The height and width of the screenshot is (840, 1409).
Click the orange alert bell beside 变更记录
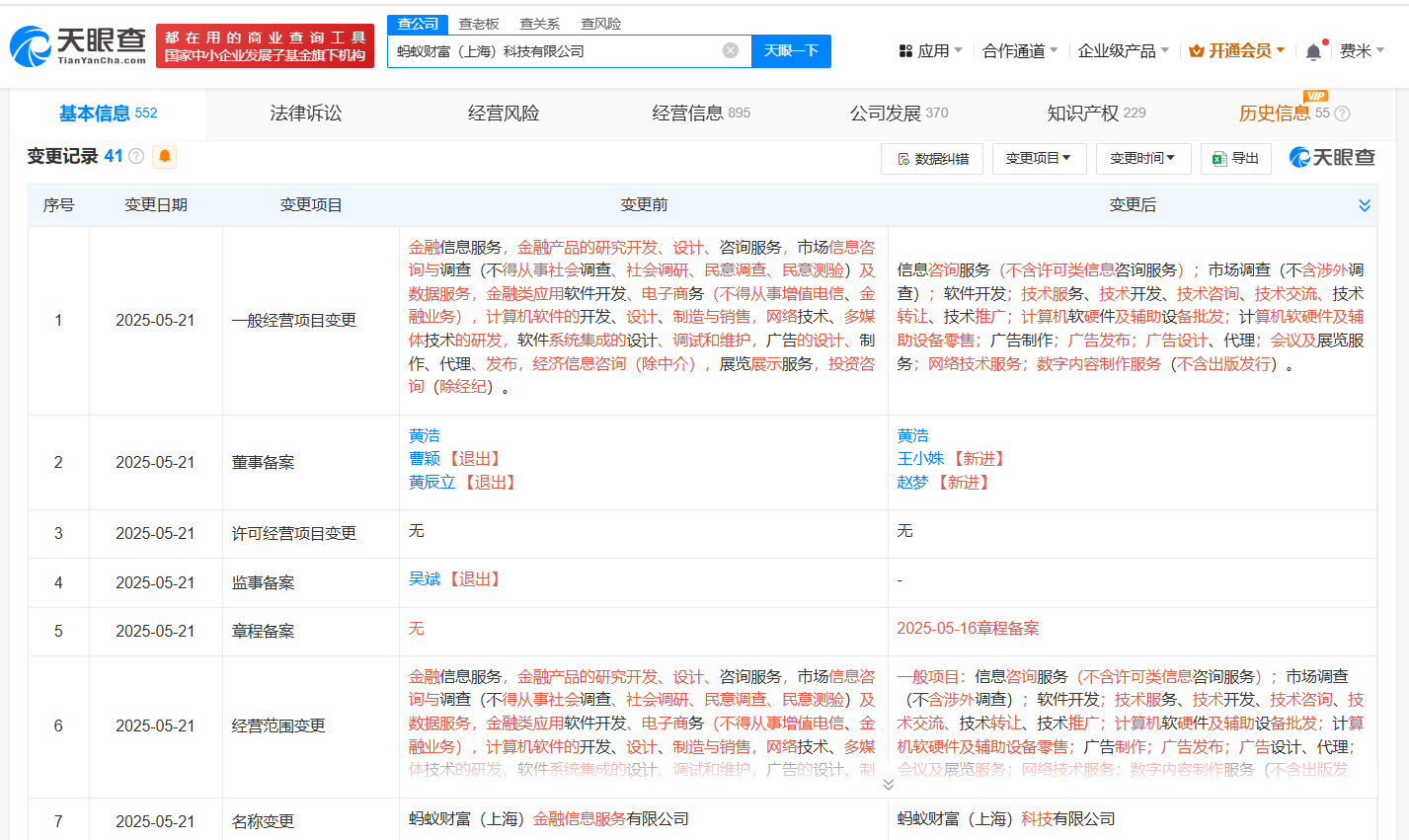164,156
